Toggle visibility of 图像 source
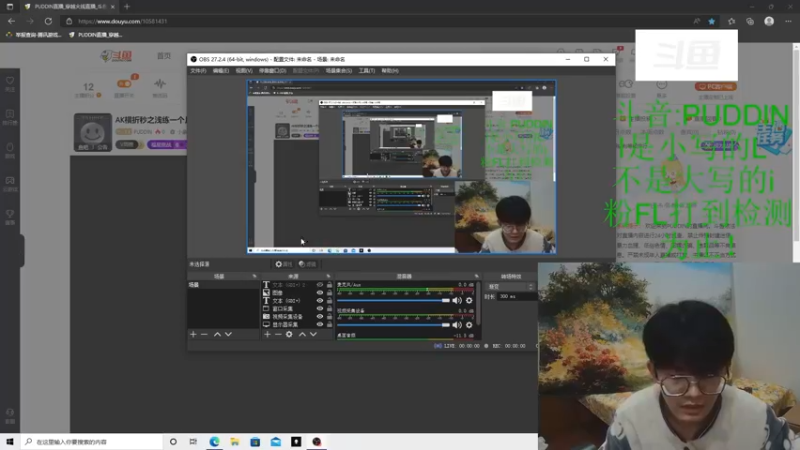800x450 pixels. [x=320, y=293]
